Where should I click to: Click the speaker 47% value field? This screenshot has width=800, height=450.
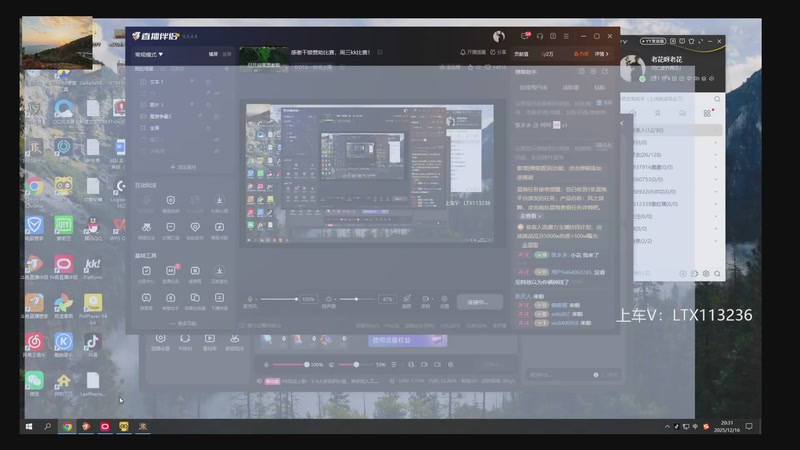point(387,299)
